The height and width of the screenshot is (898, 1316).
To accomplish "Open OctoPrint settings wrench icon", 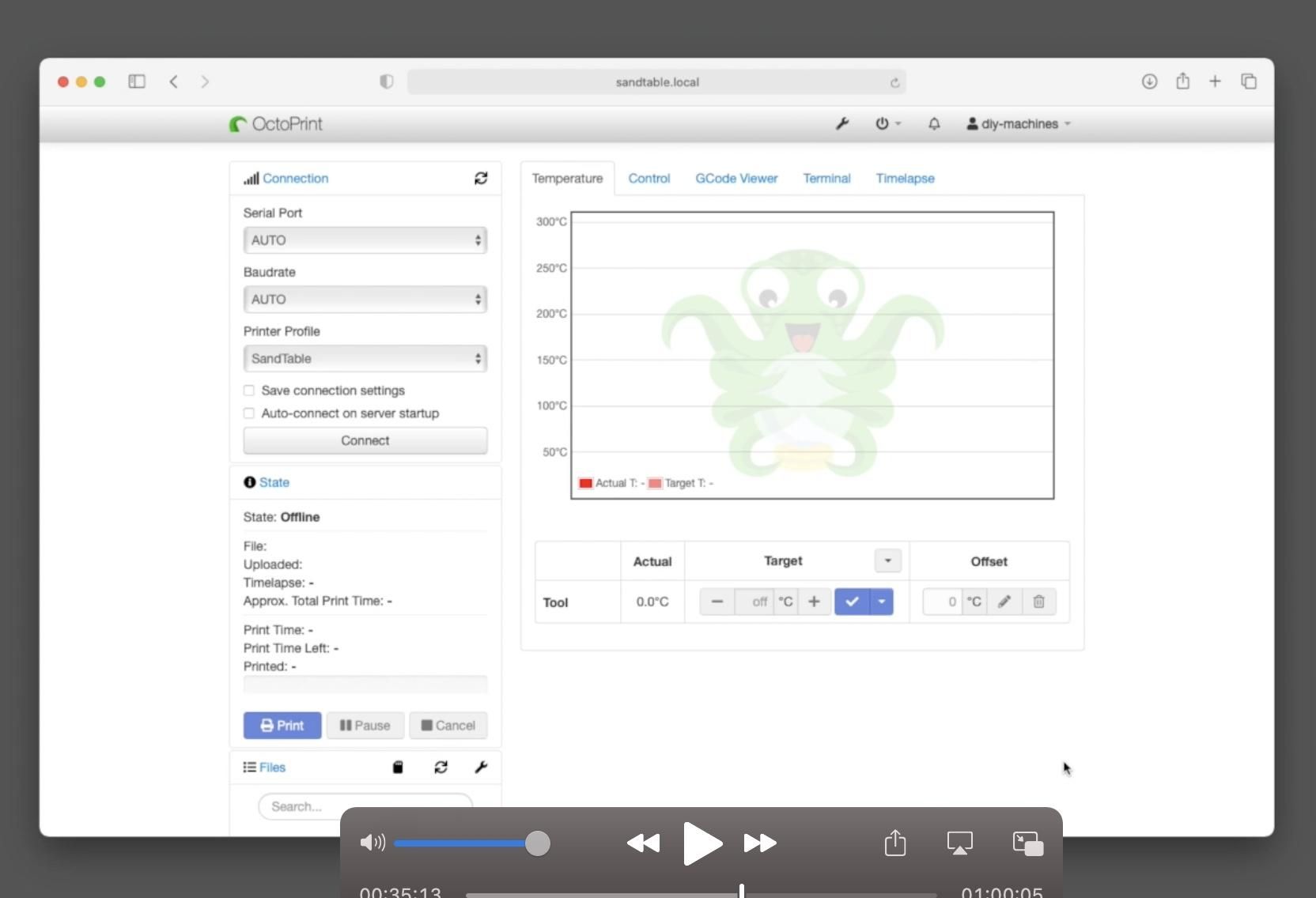I will pyautogui.click(x=842, y=123).
